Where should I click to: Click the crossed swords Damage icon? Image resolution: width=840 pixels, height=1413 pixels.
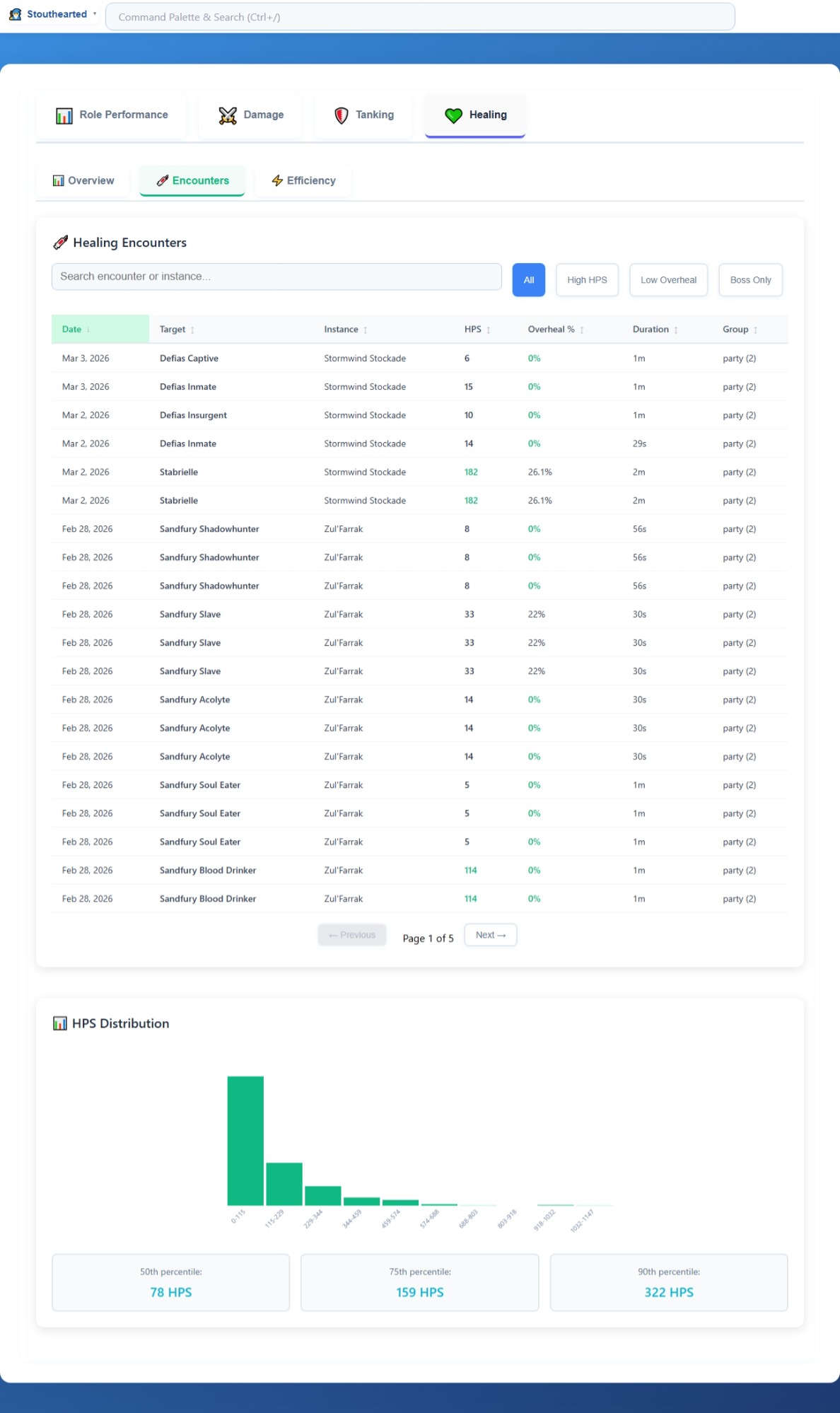[x=228, y=115]
